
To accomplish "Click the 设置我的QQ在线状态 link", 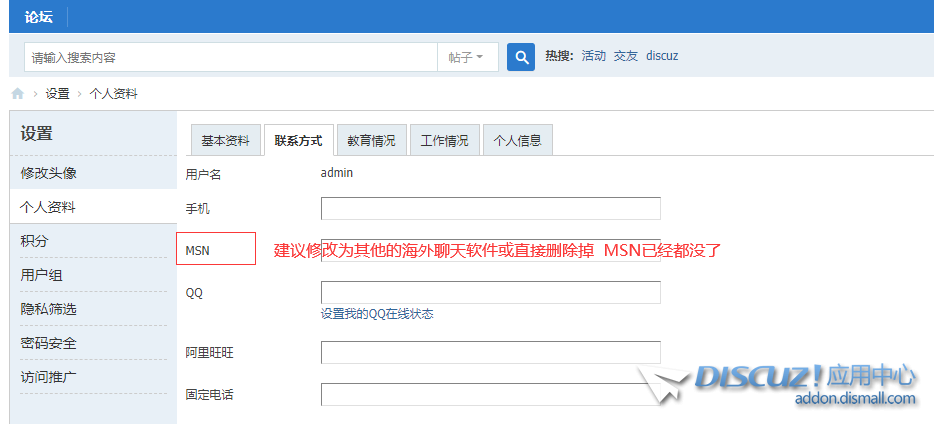I will [x=377, y=314].
